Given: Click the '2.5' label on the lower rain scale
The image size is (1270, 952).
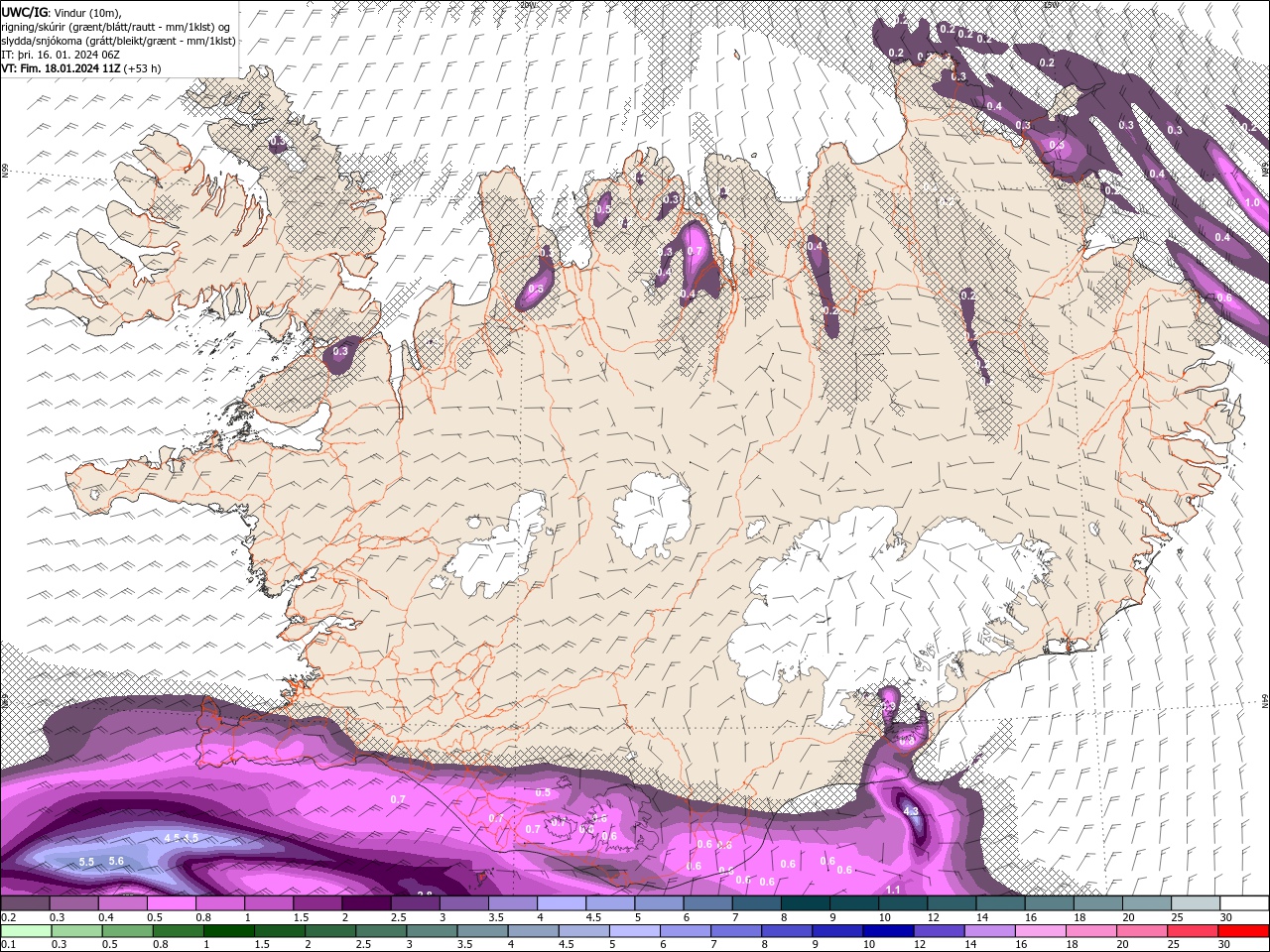Looking at the screenshot, I should (362, 944).
